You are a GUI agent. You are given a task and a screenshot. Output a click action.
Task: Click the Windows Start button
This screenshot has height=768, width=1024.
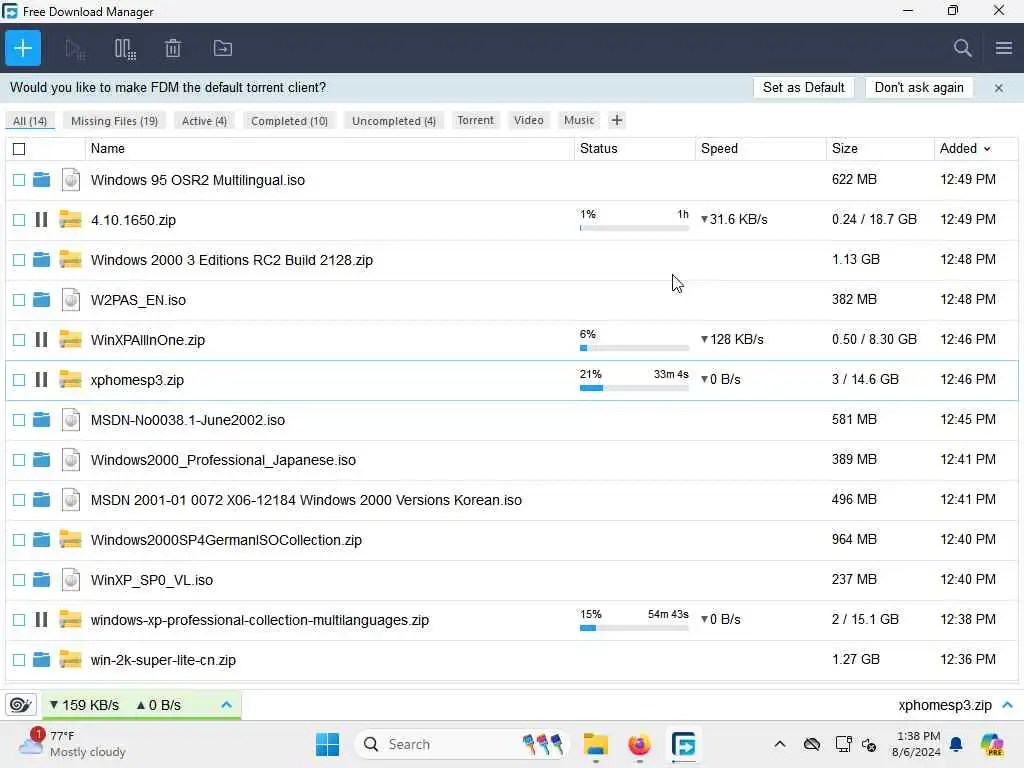point(327,744)
